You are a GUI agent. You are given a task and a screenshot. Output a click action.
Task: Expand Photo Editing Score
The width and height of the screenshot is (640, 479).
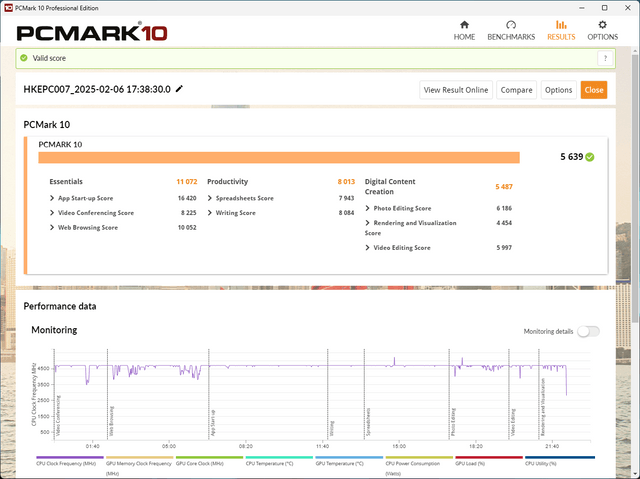[x=367, y=208]
